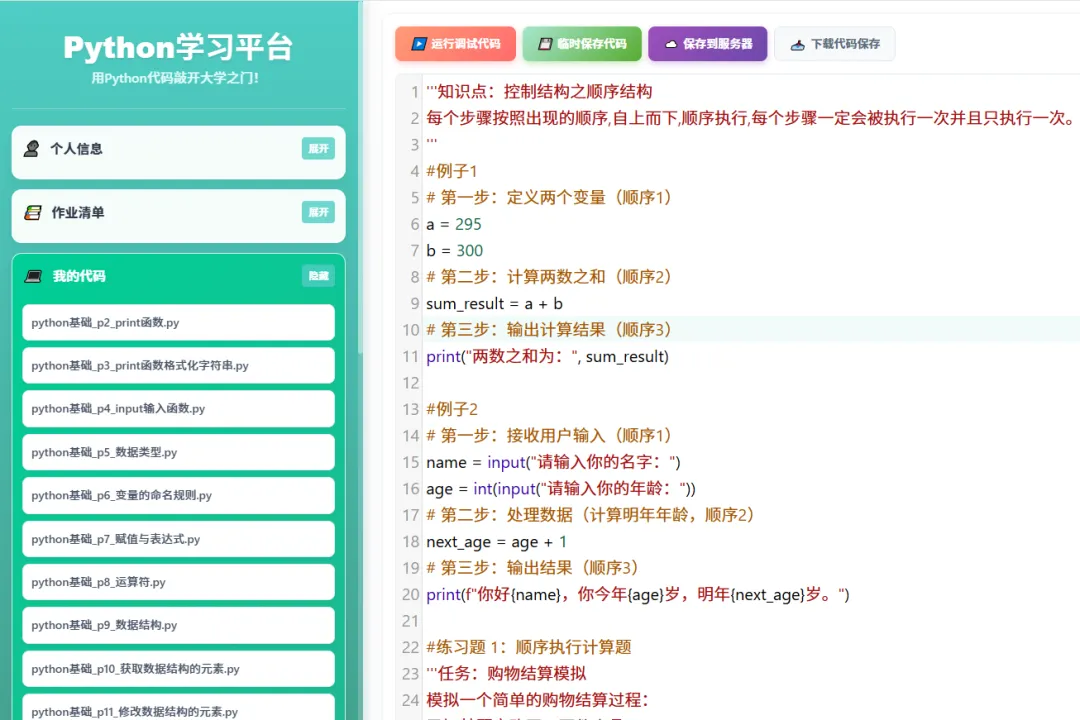Click the comment 第二步：计算两数之和（顺序2）
The width and height of the screenshot is (1080, 720).
[548, 277]
